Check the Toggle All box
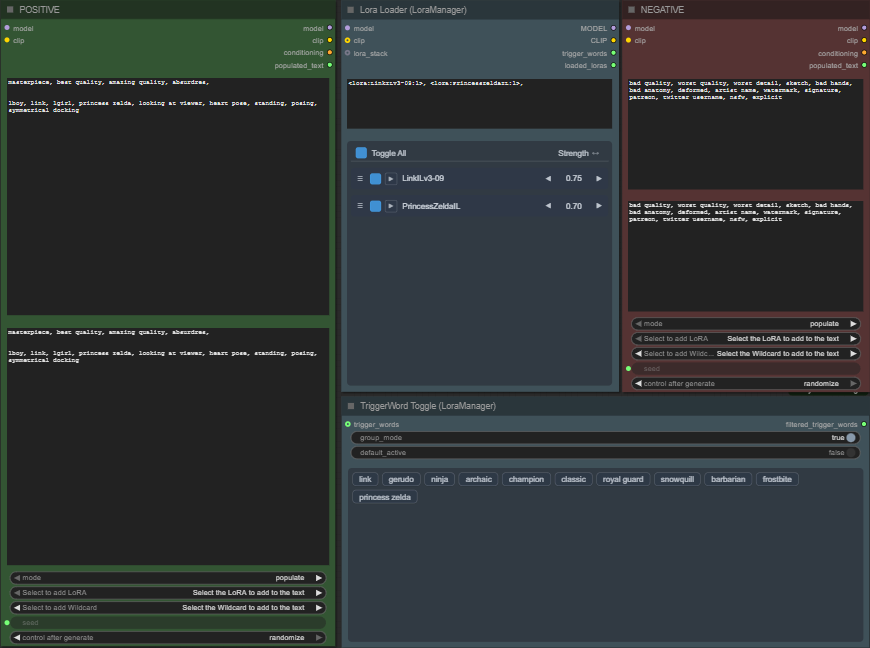The width and height of the screenshot is (870, 648). pos(361,153)
